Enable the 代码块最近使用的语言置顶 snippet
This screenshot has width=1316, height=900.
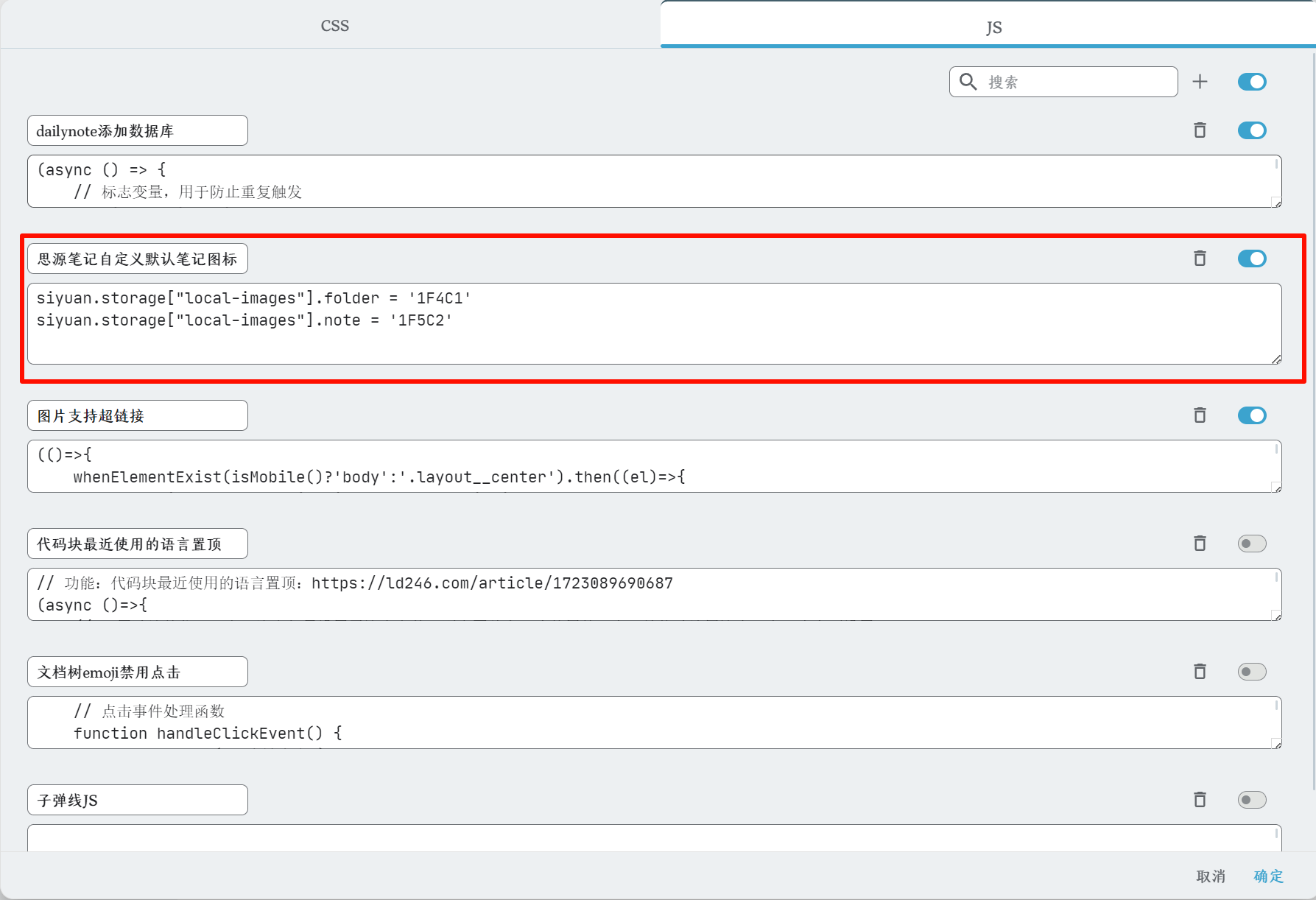pos(1251,544)
